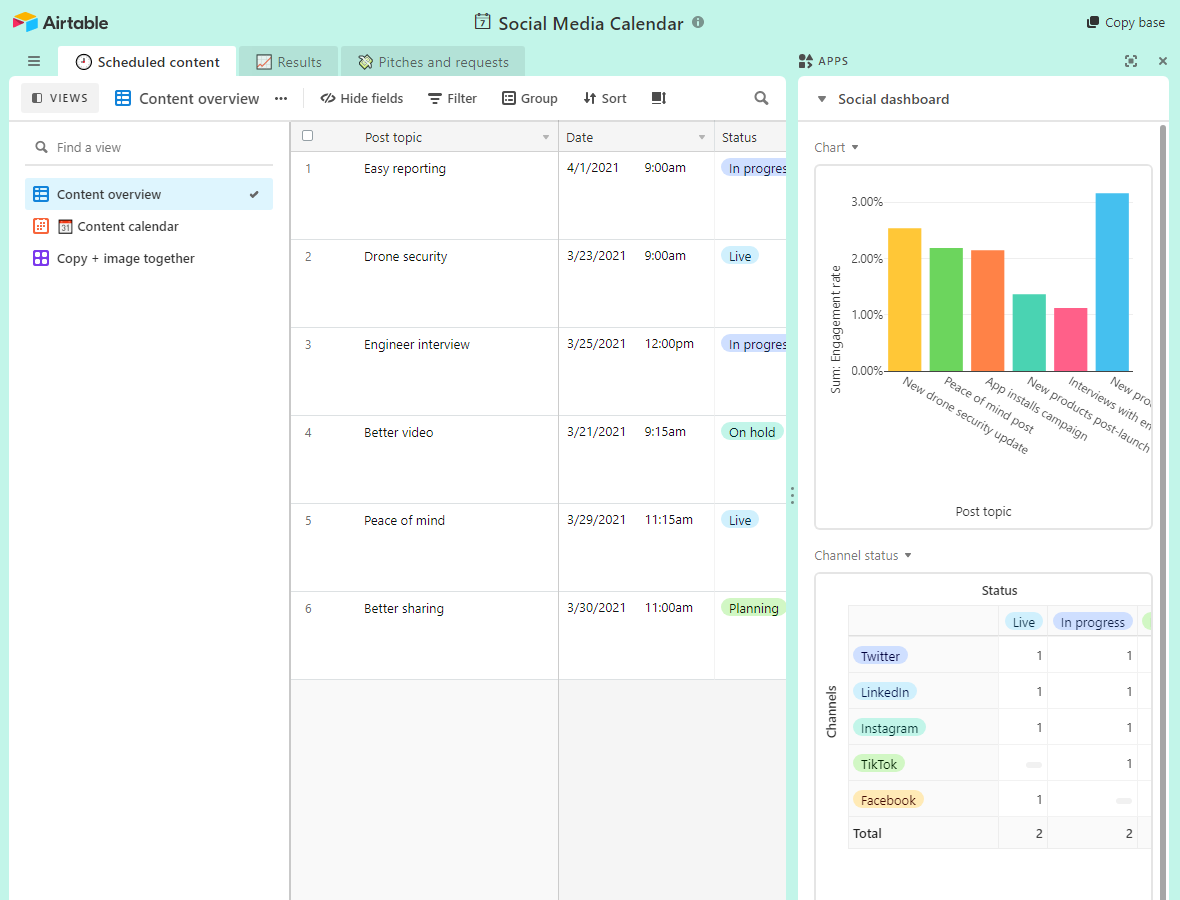Image resolution: width=1180 pixels, height=900 pixels.
Task: Select the Drone security cell
Action: (424, 284)
